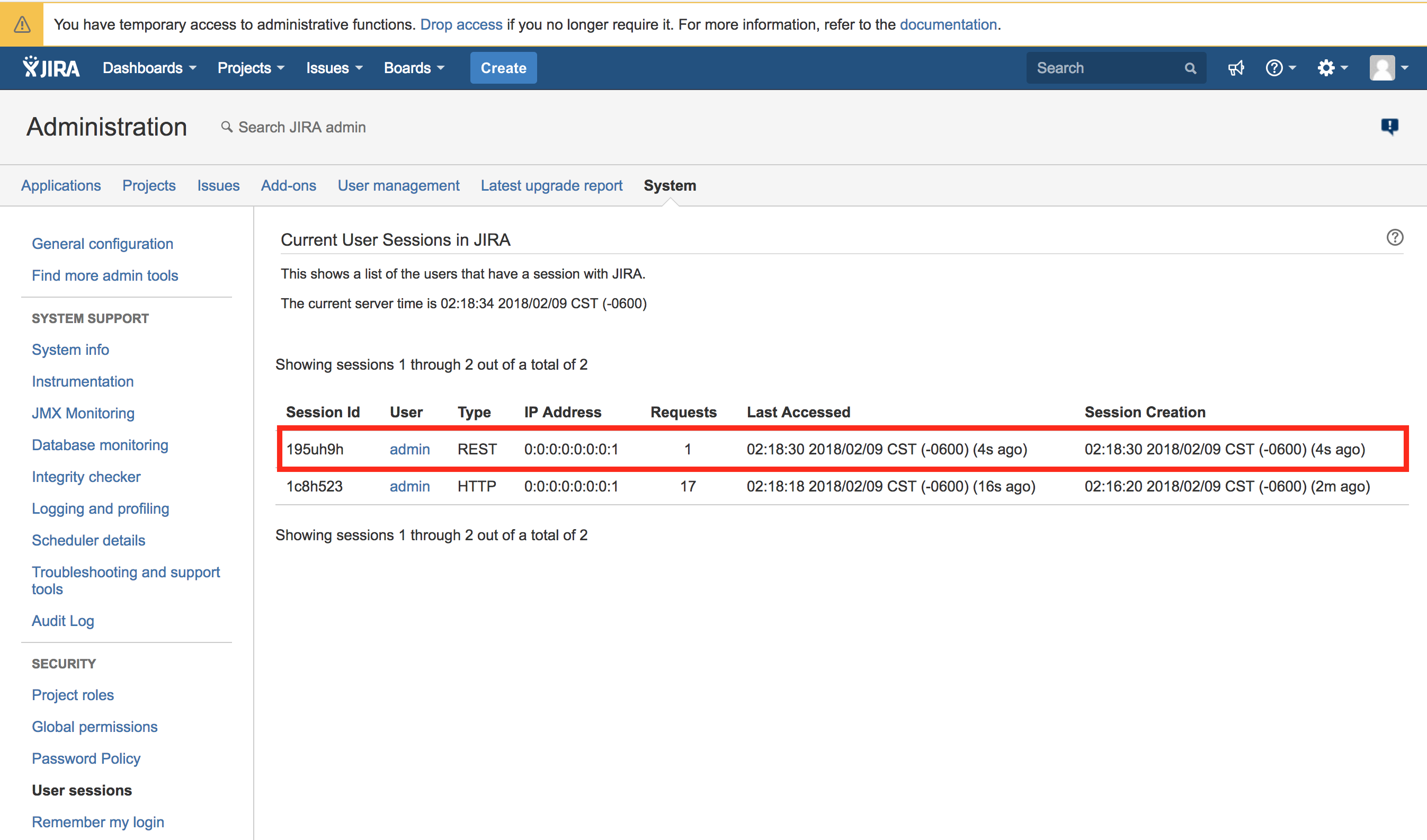Click the warning triangle in the banner
This screenshot has height=840, width=1427.
point(22,24)
